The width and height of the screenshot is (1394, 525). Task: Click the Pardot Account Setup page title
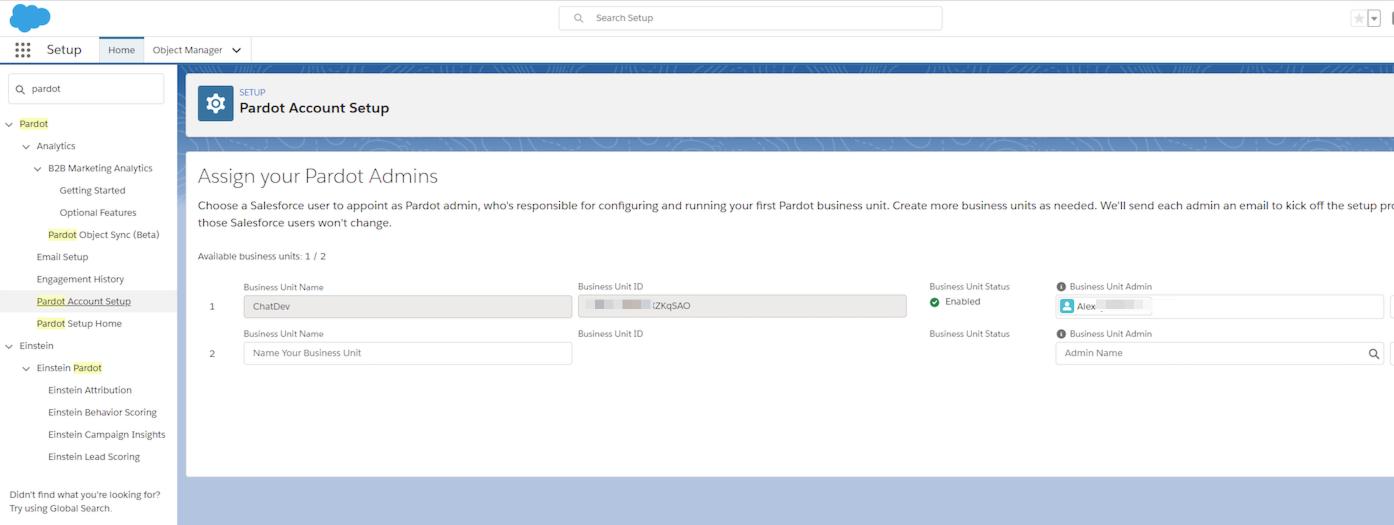pyautogui.click(x=314, y=108)
